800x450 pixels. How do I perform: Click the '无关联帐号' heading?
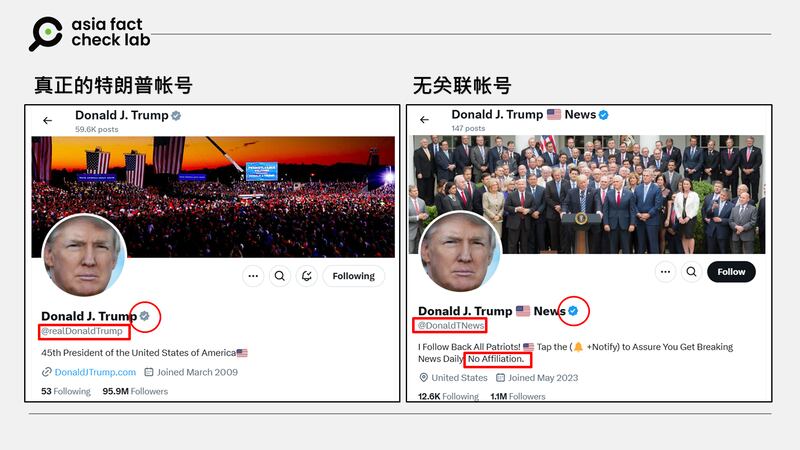tap(462, 85)
